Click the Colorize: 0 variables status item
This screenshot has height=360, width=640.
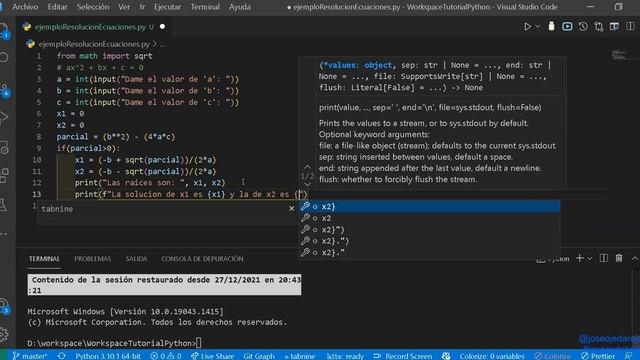coord(492,356)
